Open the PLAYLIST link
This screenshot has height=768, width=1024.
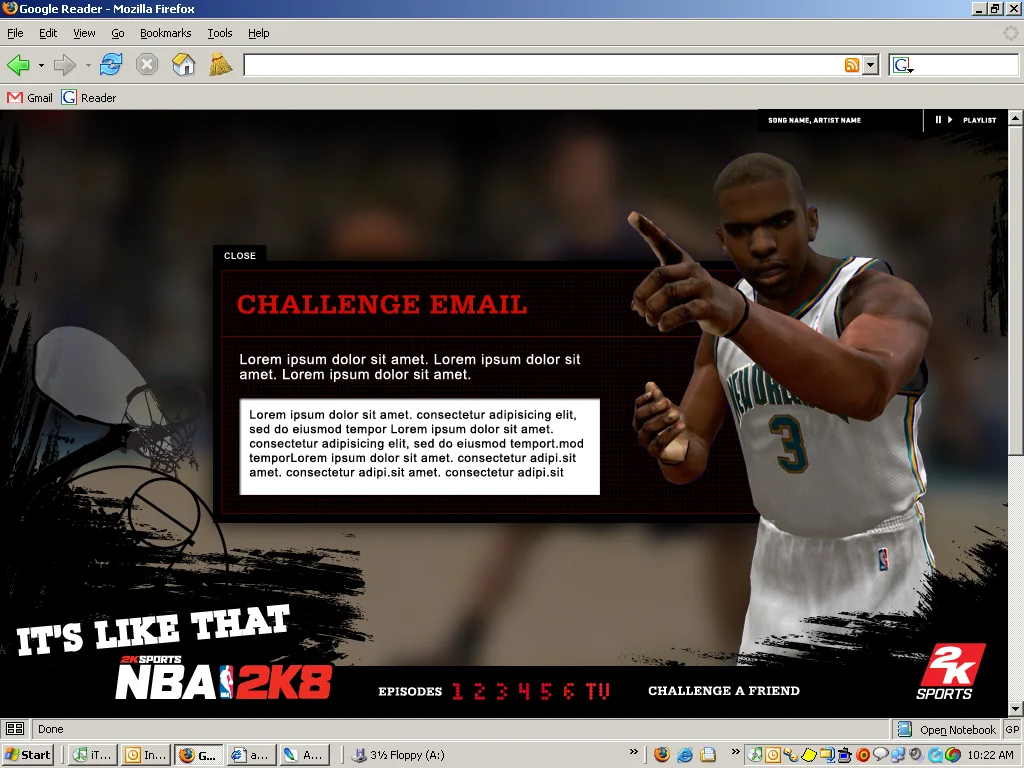980,120
